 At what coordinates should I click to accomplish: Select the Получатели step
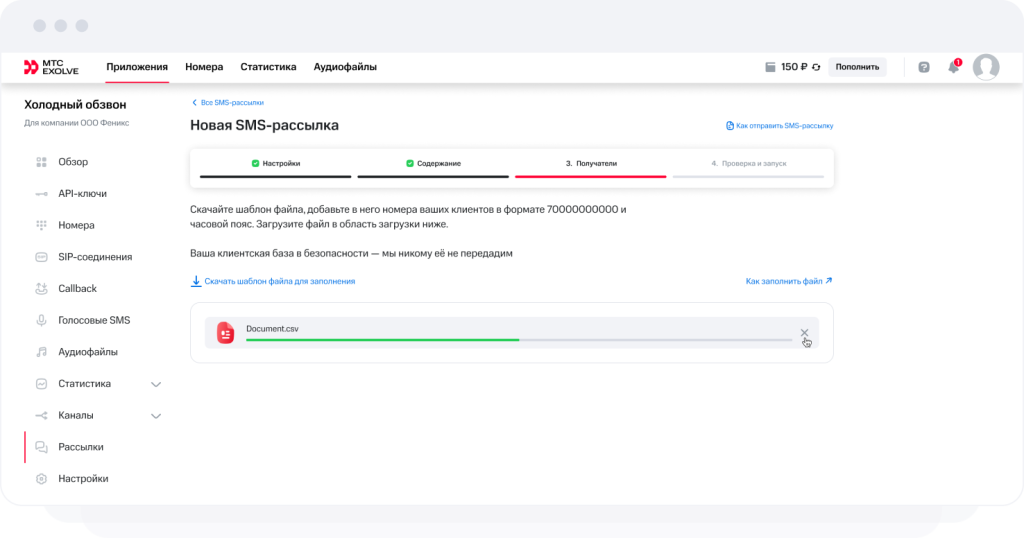[591, 163]
